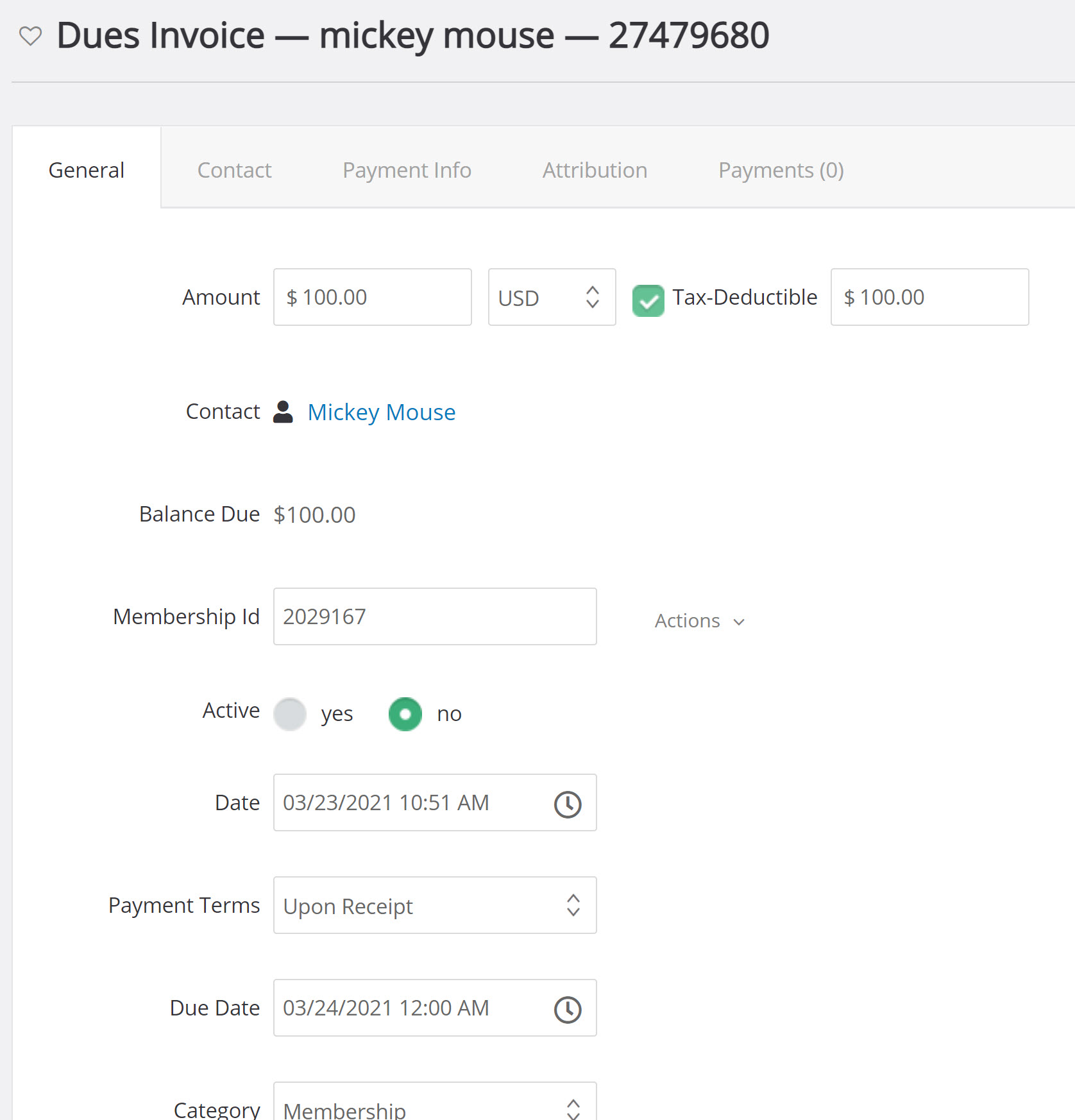
Task: Open the Upon Receipt payment terms dropdown
Action: (x=435, y=905)
